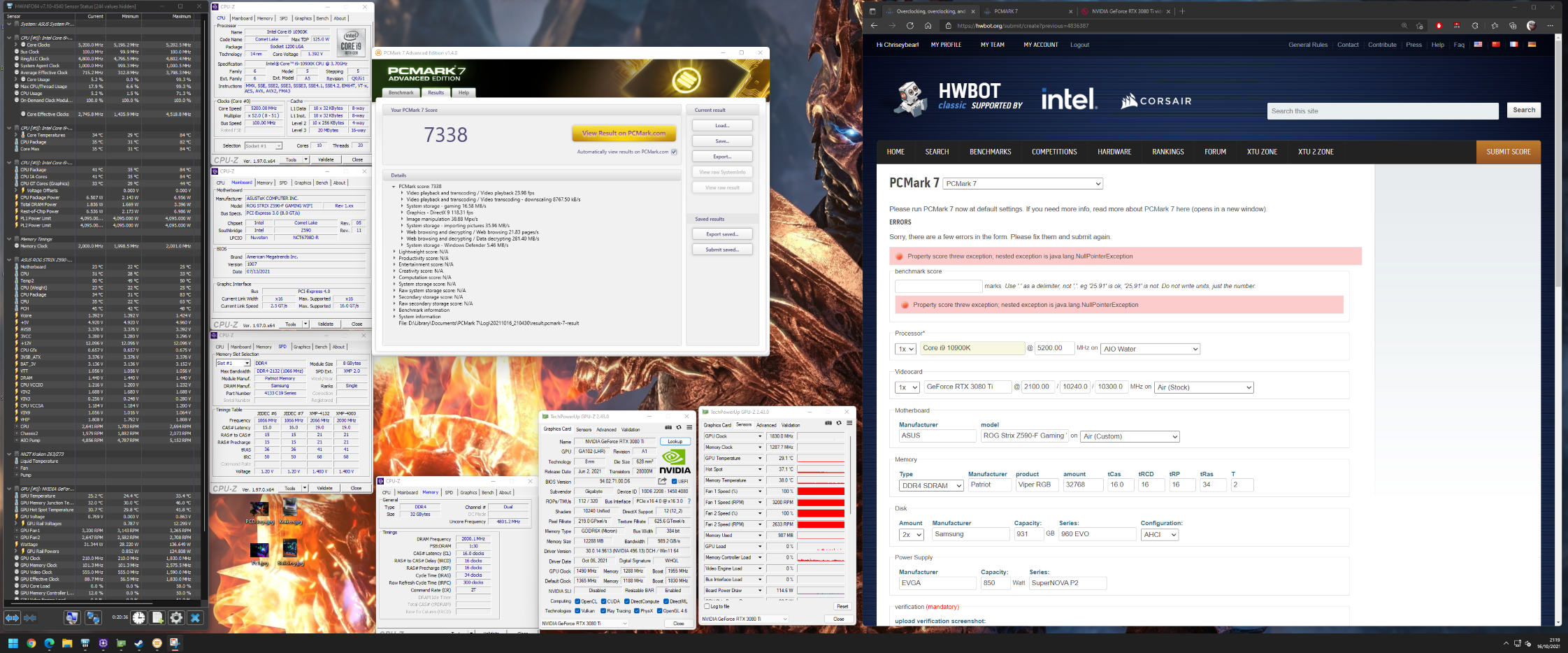The image size is (1568, 653).
Task: Open hamburger menu in left GPU-Z window
Action: tap(689, 427)
